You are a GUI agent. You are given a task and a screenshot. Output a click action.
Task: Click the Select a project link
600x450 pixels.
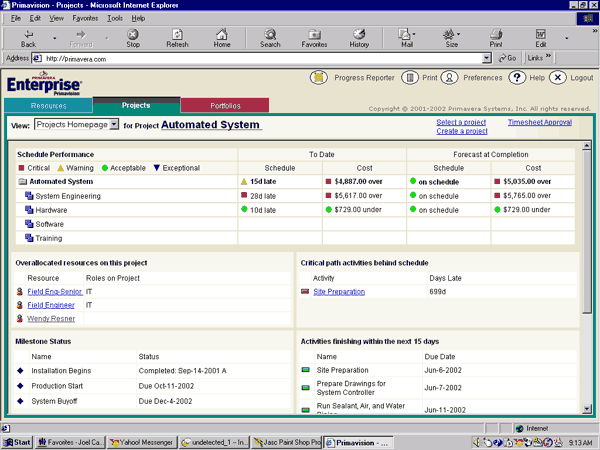[461, 122]
